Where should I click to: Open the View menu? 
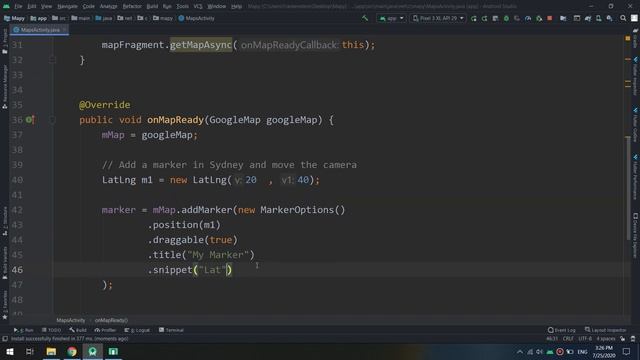[47, 6]
